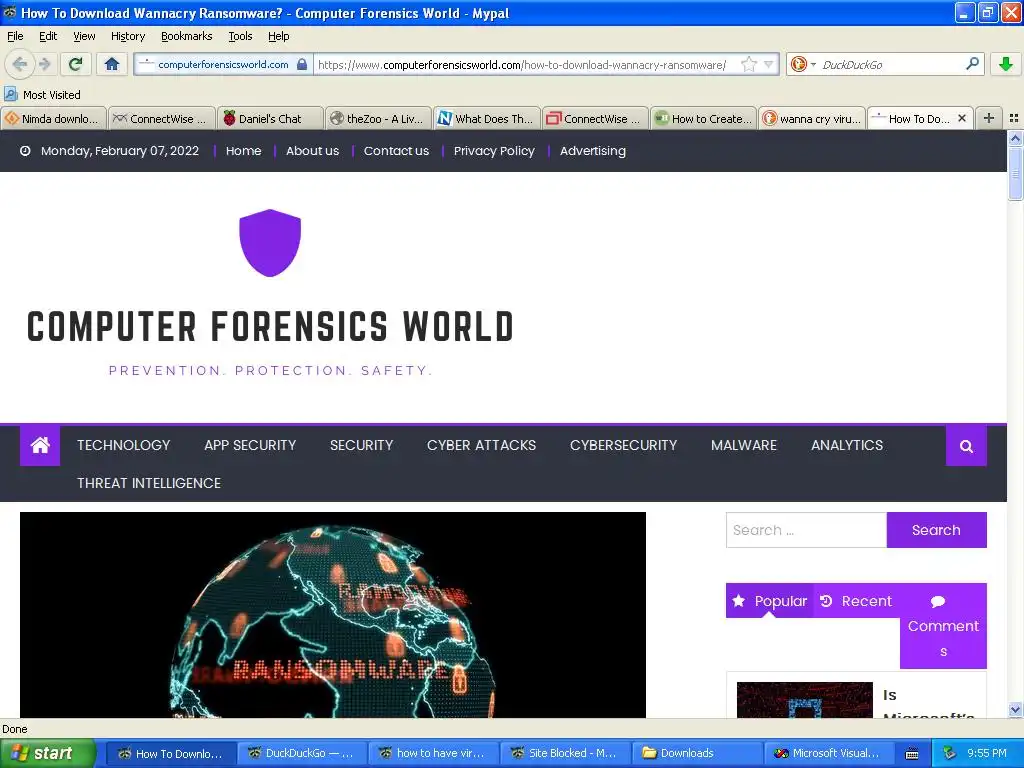Open the Cyber Attacks category
Viewport: 1024px width, 768px height.
coord(481,445)
